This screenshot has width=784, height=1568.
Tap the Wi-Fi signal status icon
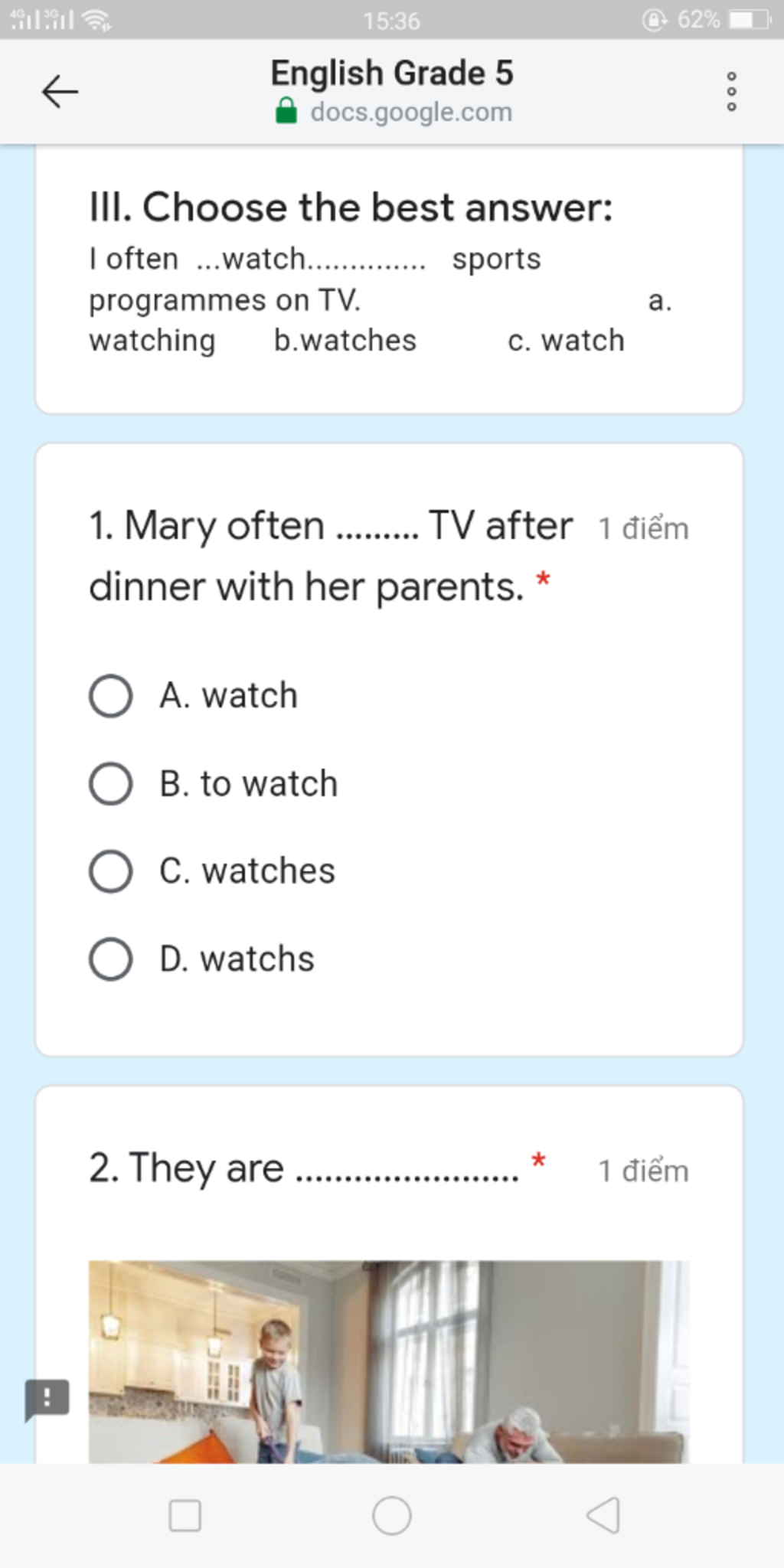coord(96,20)
